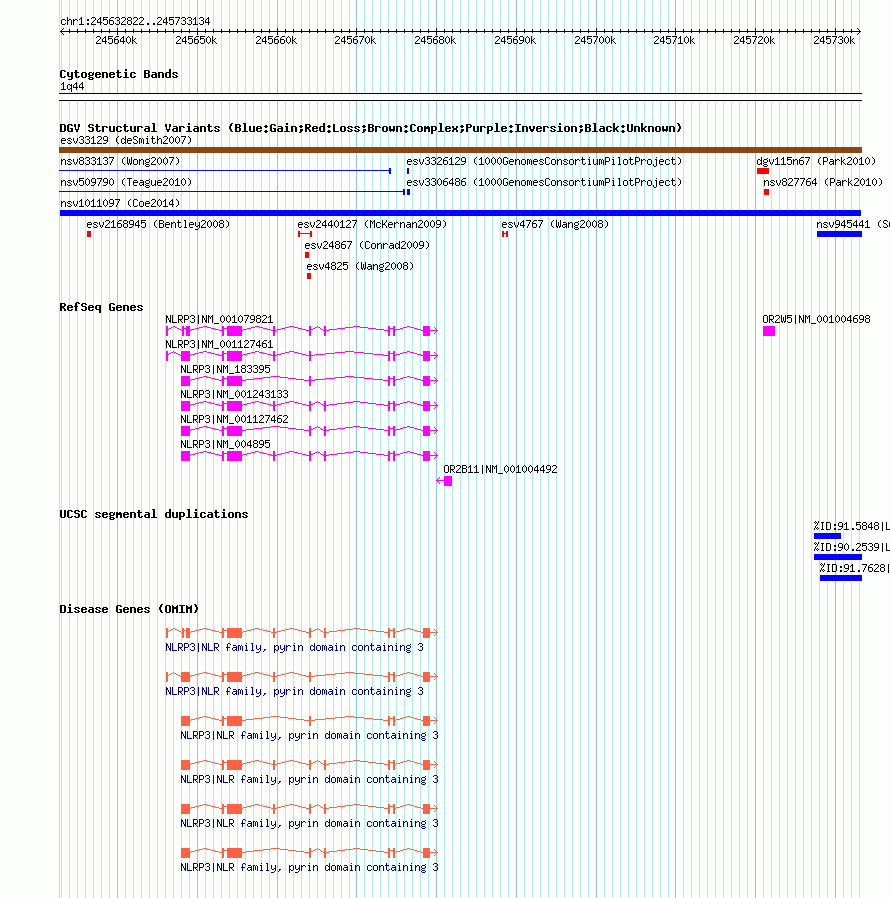Open the nsv827764 (Park2010) variant label

(x=823, y=182)
